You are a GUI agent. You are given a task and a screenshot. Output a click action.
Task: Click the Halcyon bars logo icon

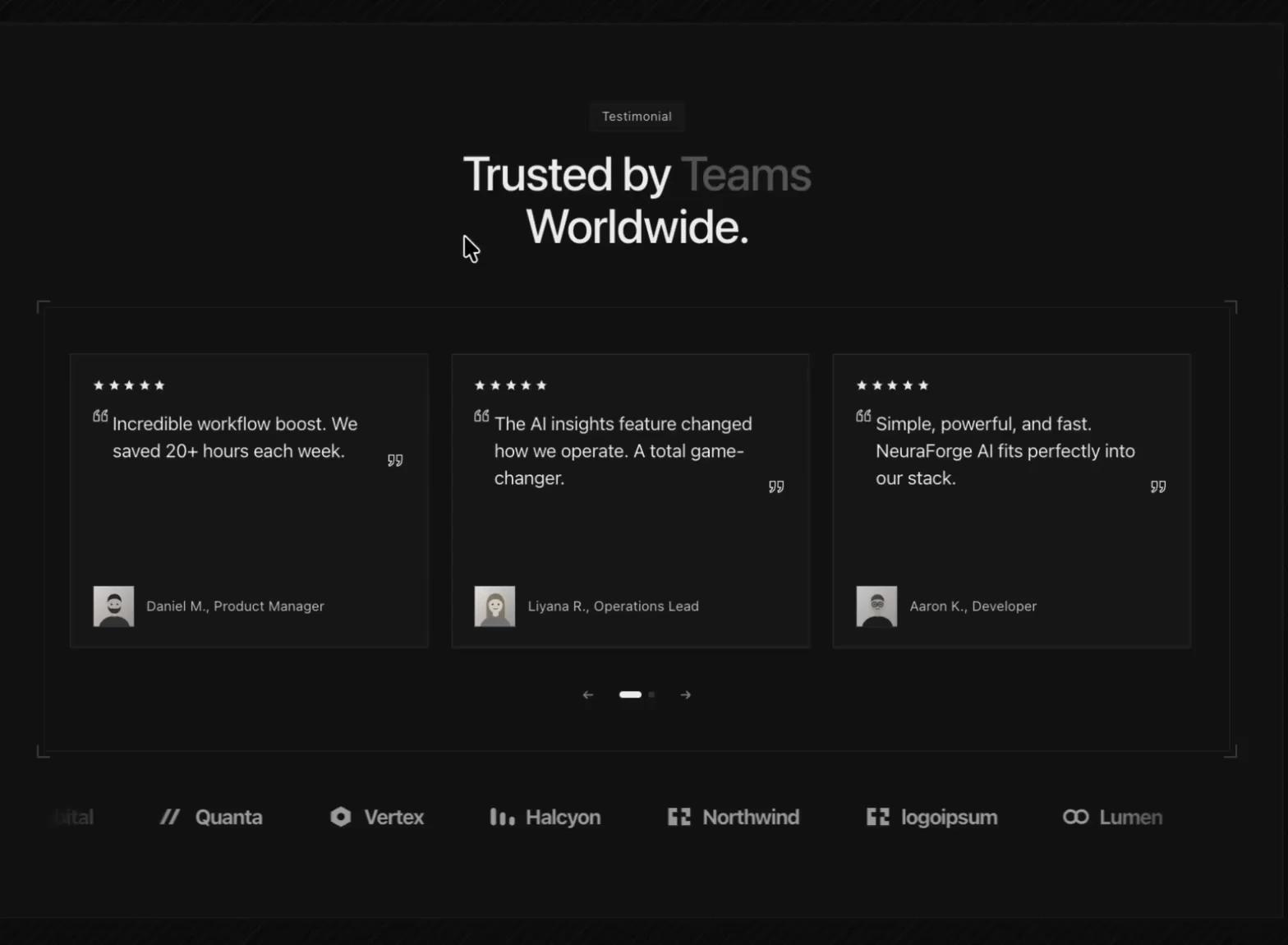pyautogui.click(x=502, y=817)
